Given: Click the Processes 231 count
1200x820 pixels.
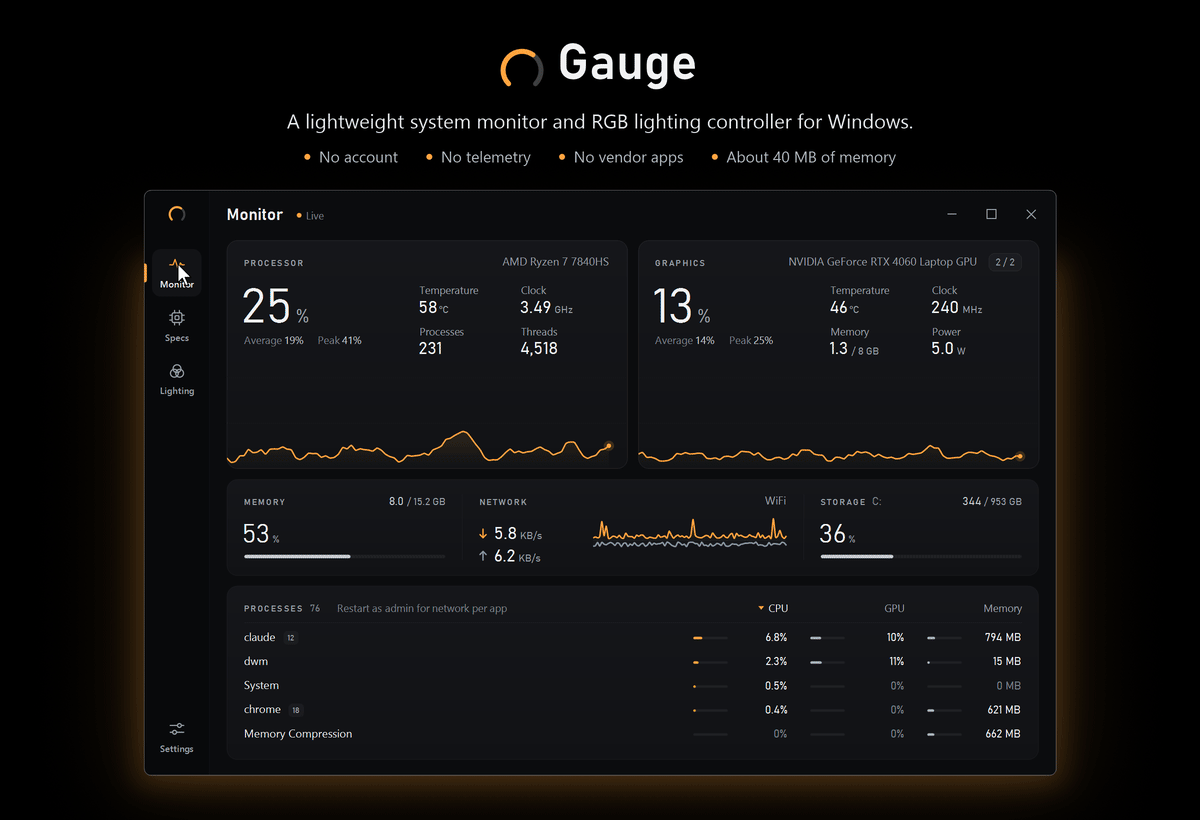Looking at the screenshot, I should 431,349.
